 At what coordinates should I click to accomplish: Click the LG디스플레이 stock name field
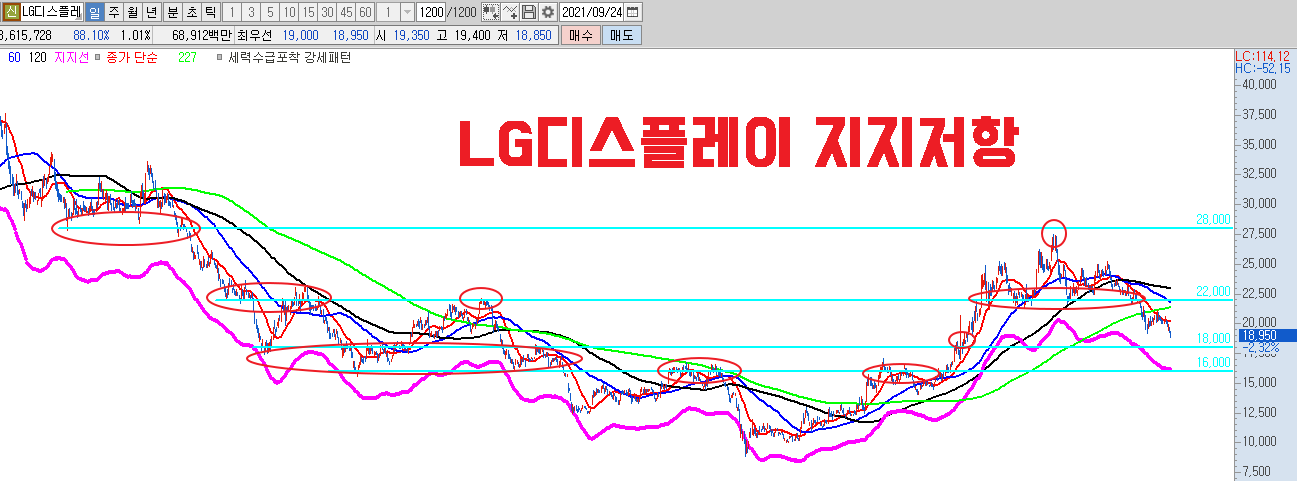coord(52,13)
